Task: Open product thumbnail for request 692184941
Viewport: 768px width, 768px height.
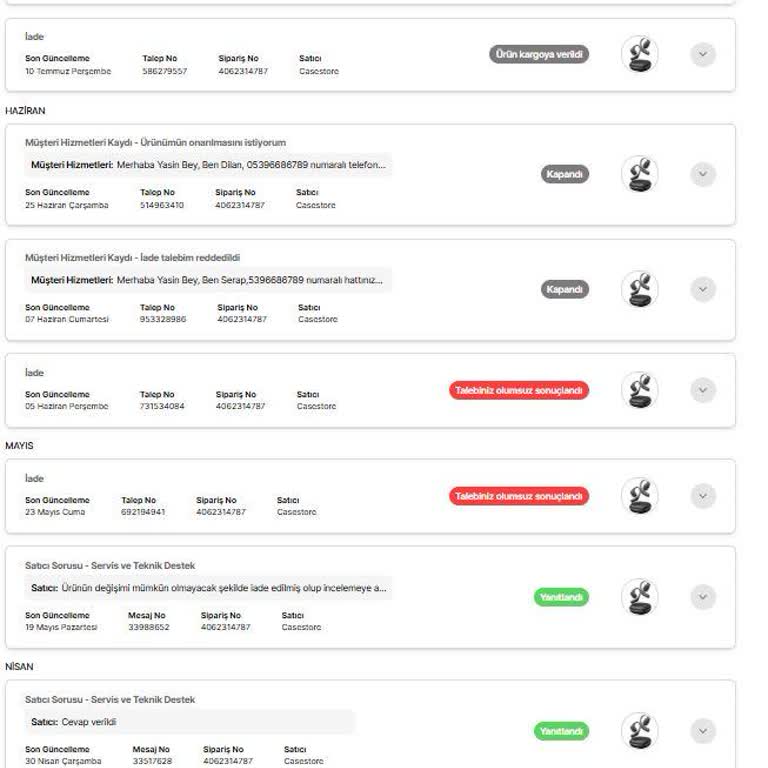Action: (639, 496)
